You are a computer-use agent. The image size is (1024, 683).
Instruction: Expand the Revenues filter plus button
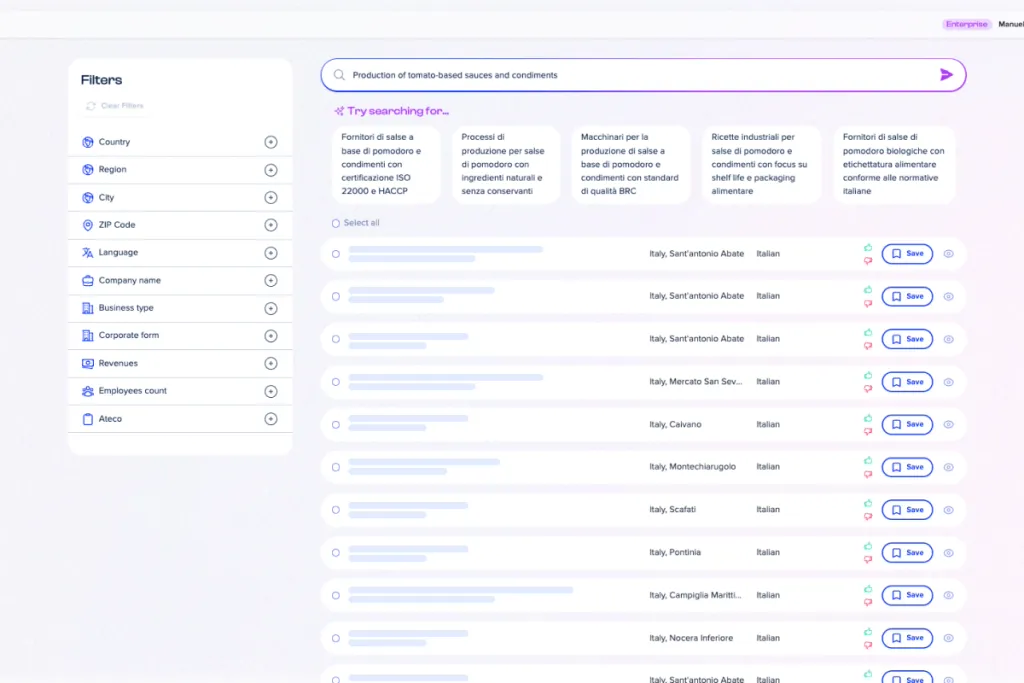click(x=270, y=364)
